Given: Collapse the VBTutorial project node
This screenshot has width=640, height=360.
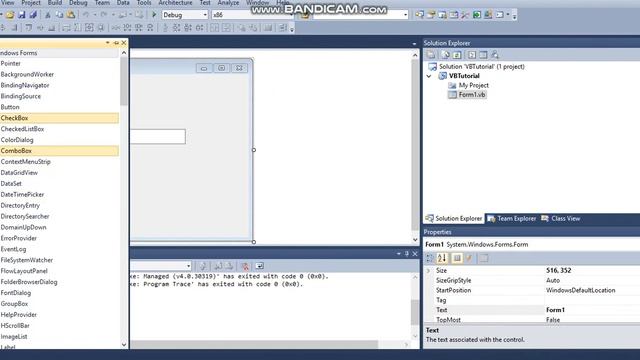Looking at the screenshot, I should 429,76.
